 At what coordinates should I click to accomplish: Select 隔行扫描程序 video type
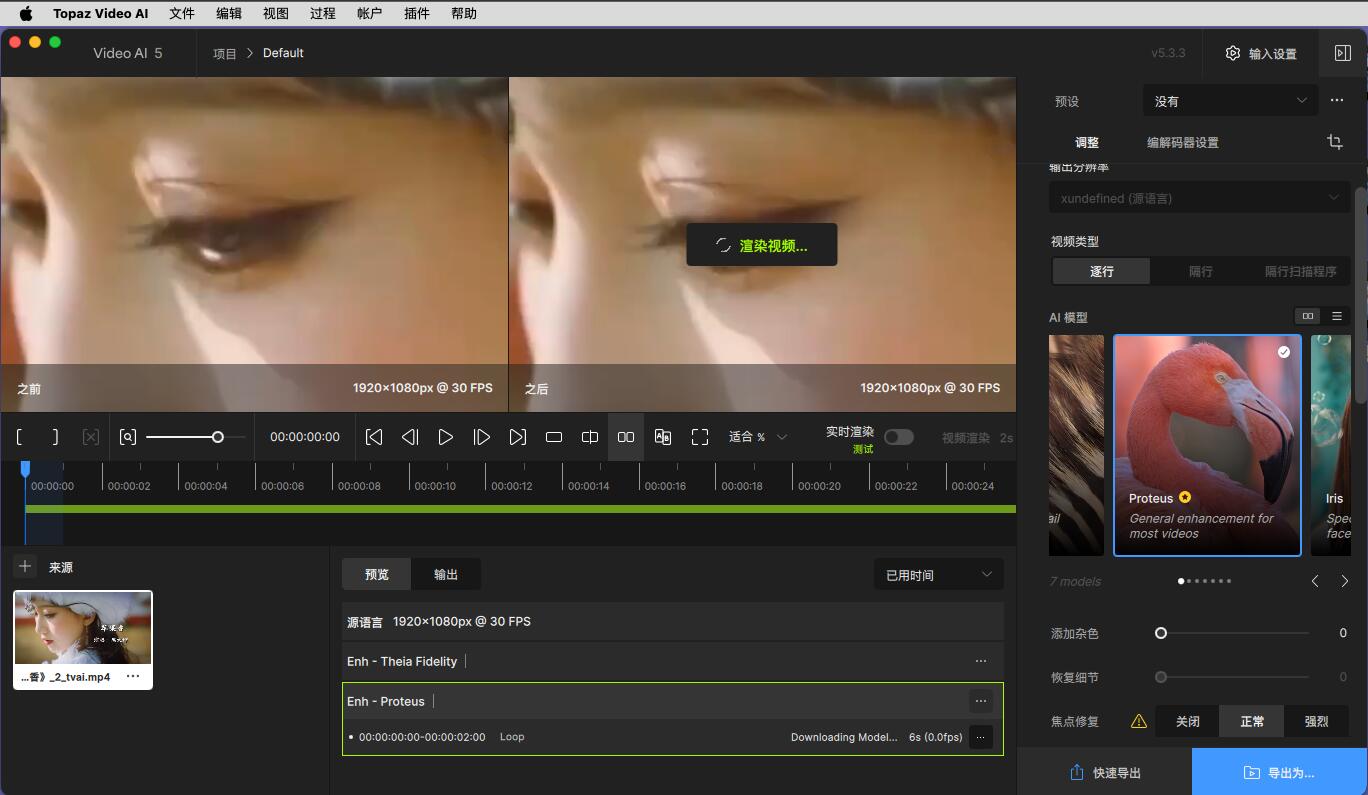click(x=1300, y=271)
